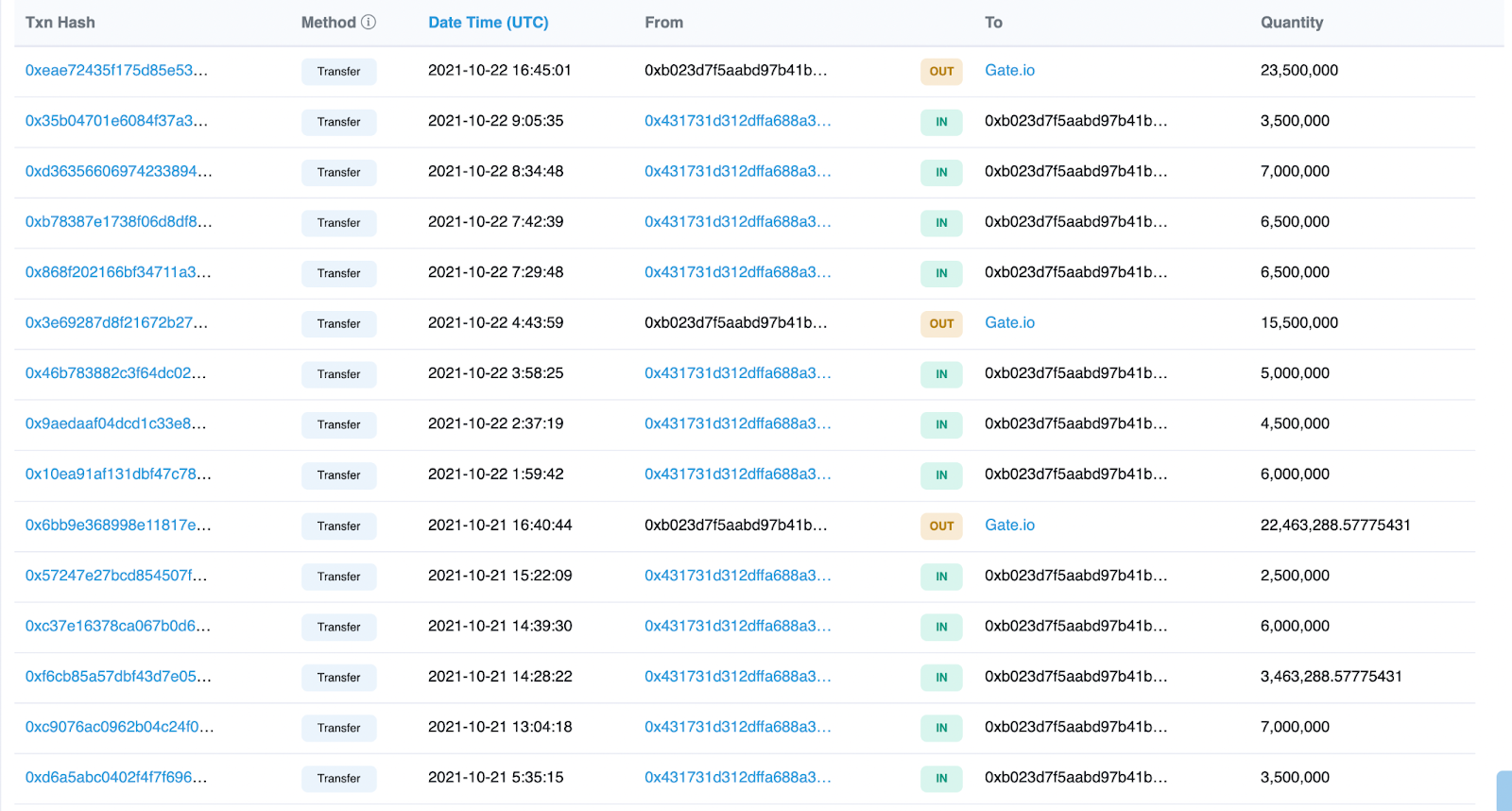This screenshot has height=811, width=1512.
Task: Click the Date Time (UTC) column header
Action: 488,23
